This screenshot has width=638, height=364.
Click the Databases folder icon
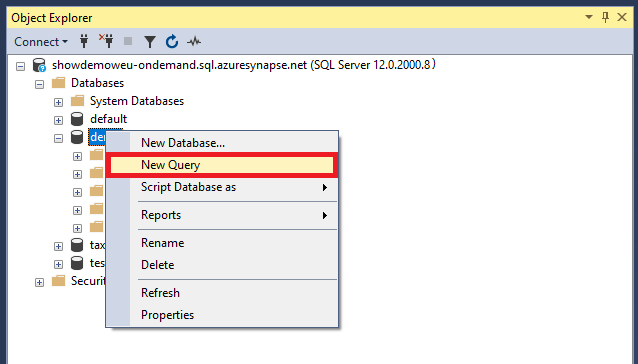[59, 83]
